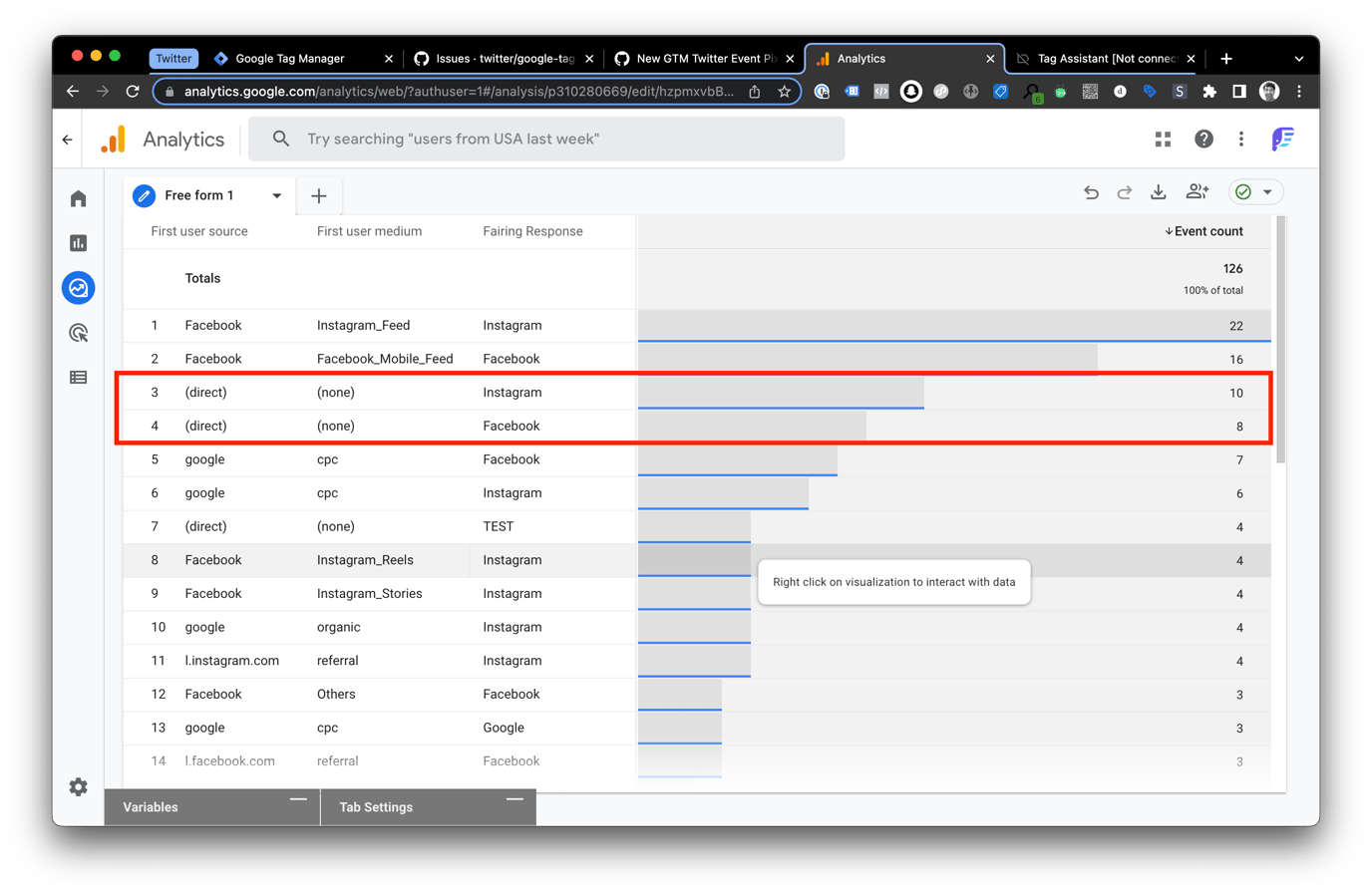Open a new browser tab
The height and width of the screenshot is (895, 1372).
(x=1226, y=59)
